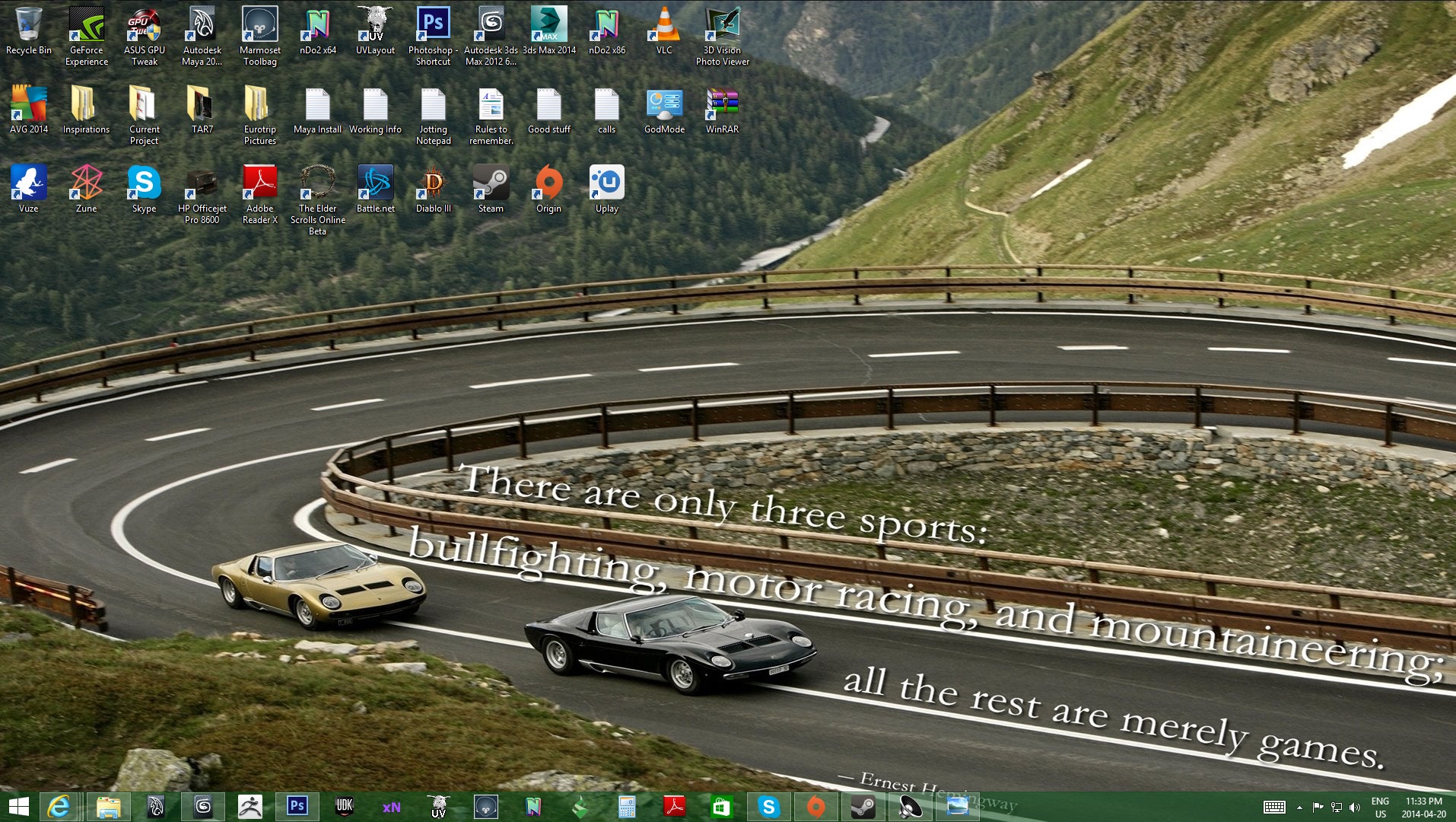Select the Inspirations folder
This screenshot has width=1456, height=822.
tap(87, 110)
